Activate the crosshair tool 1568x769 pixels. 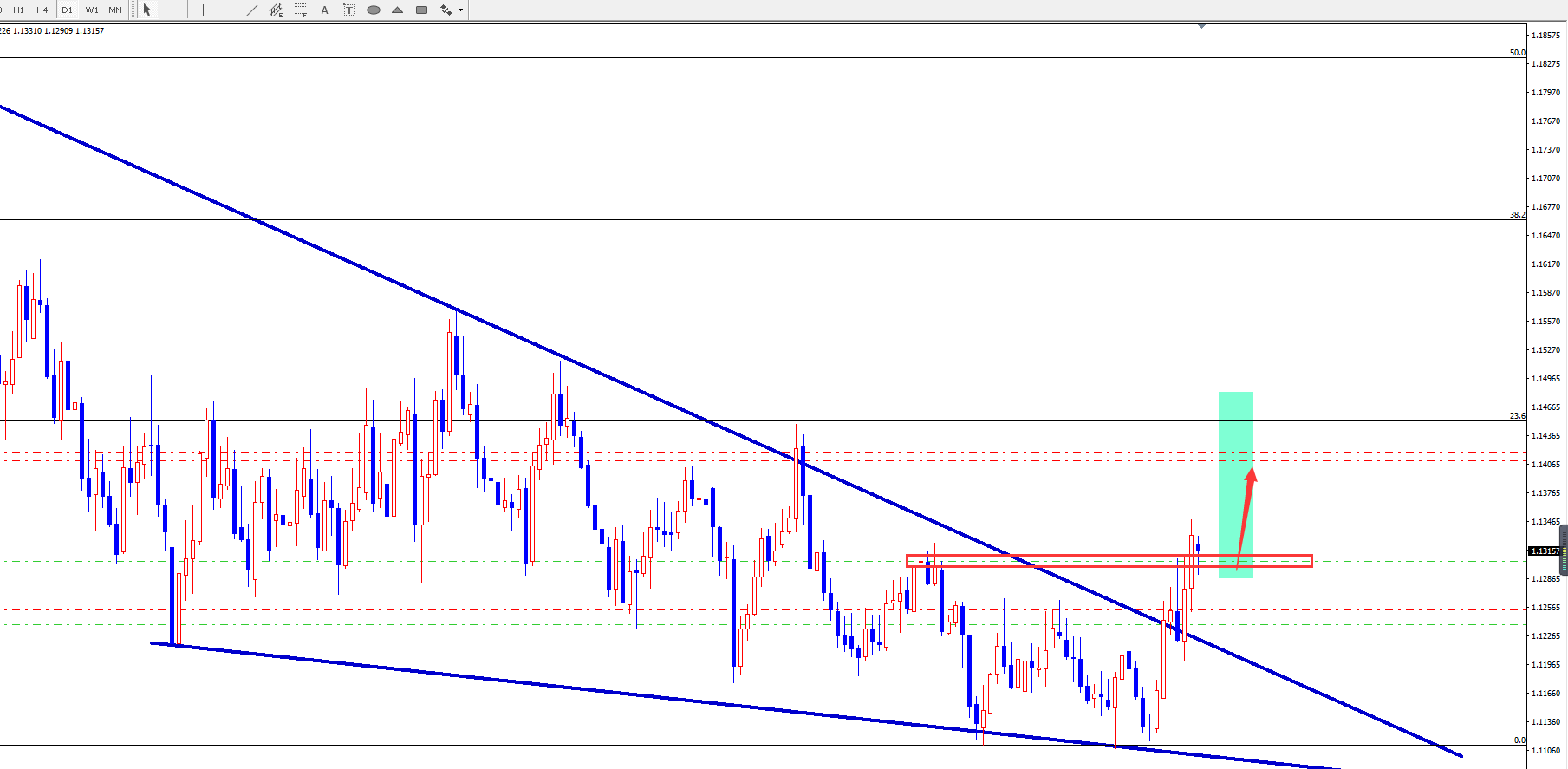(172, 10)
